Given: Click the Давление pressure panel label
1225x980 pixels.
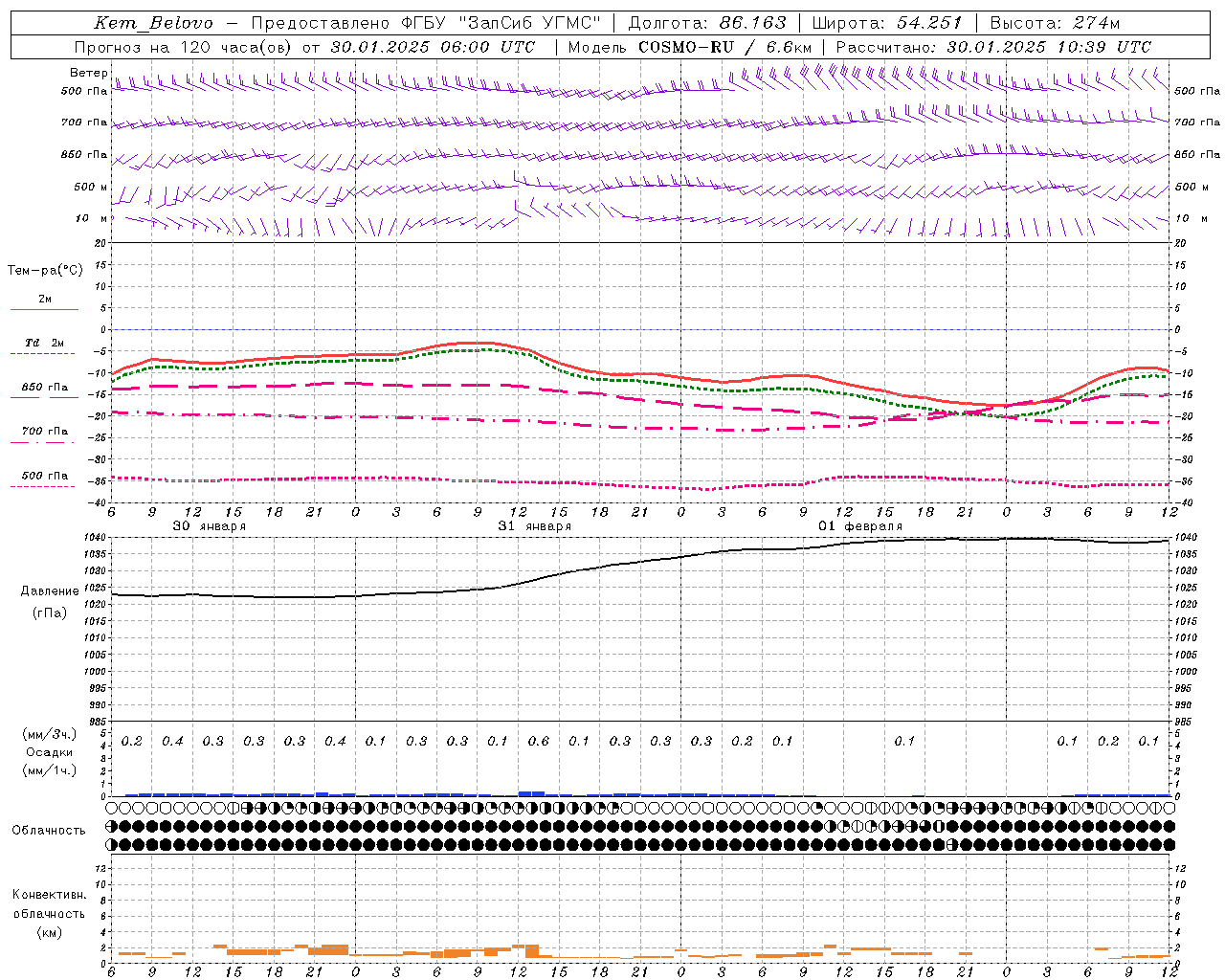Looking at the screenshot, I should 50,591.
